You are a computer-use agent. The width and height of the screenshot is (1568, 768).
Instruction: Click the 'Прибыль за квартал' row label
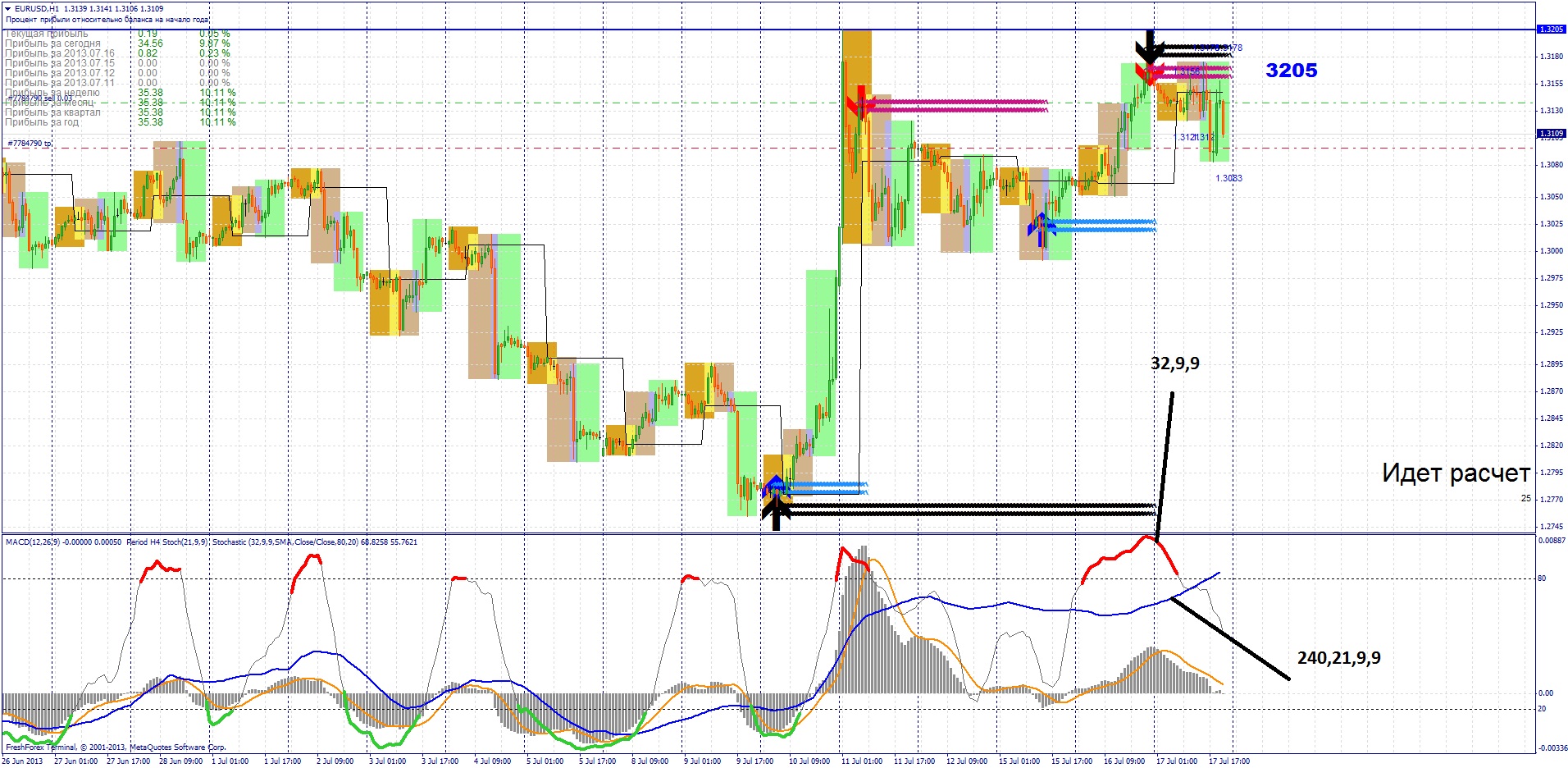tap(53, 112)
